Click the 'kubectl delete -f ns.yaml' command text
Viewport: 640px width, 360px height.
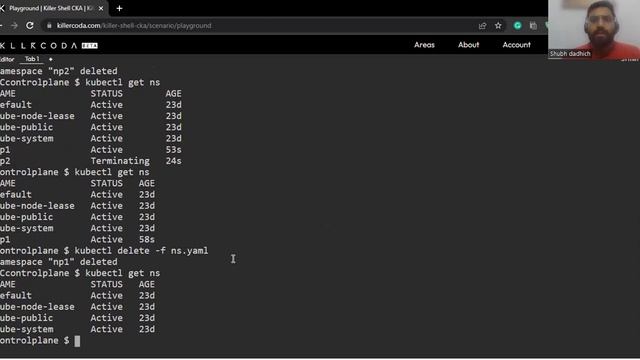pos(141,251)
